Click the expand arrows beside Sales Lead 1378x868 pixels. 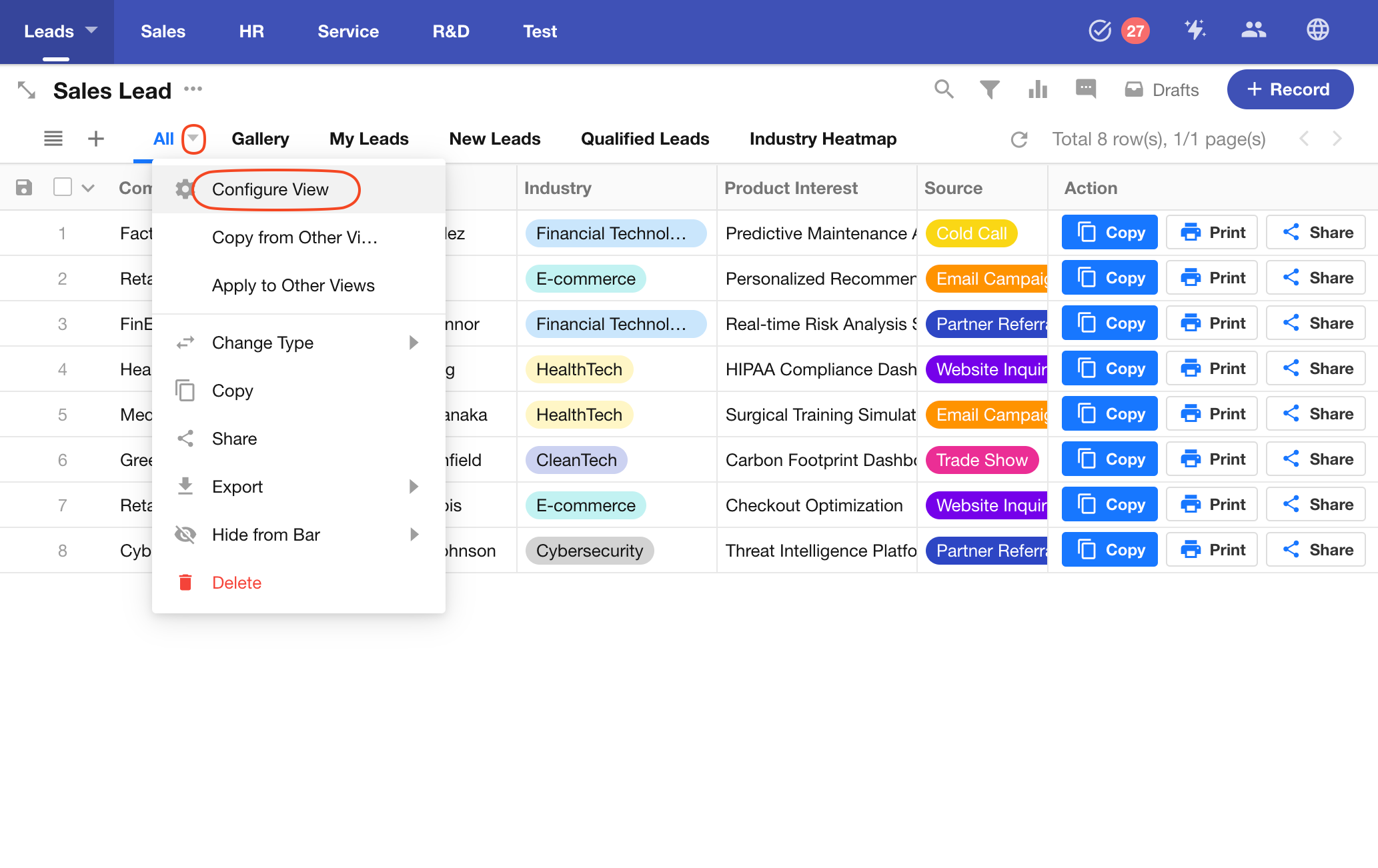coord(27,90)
